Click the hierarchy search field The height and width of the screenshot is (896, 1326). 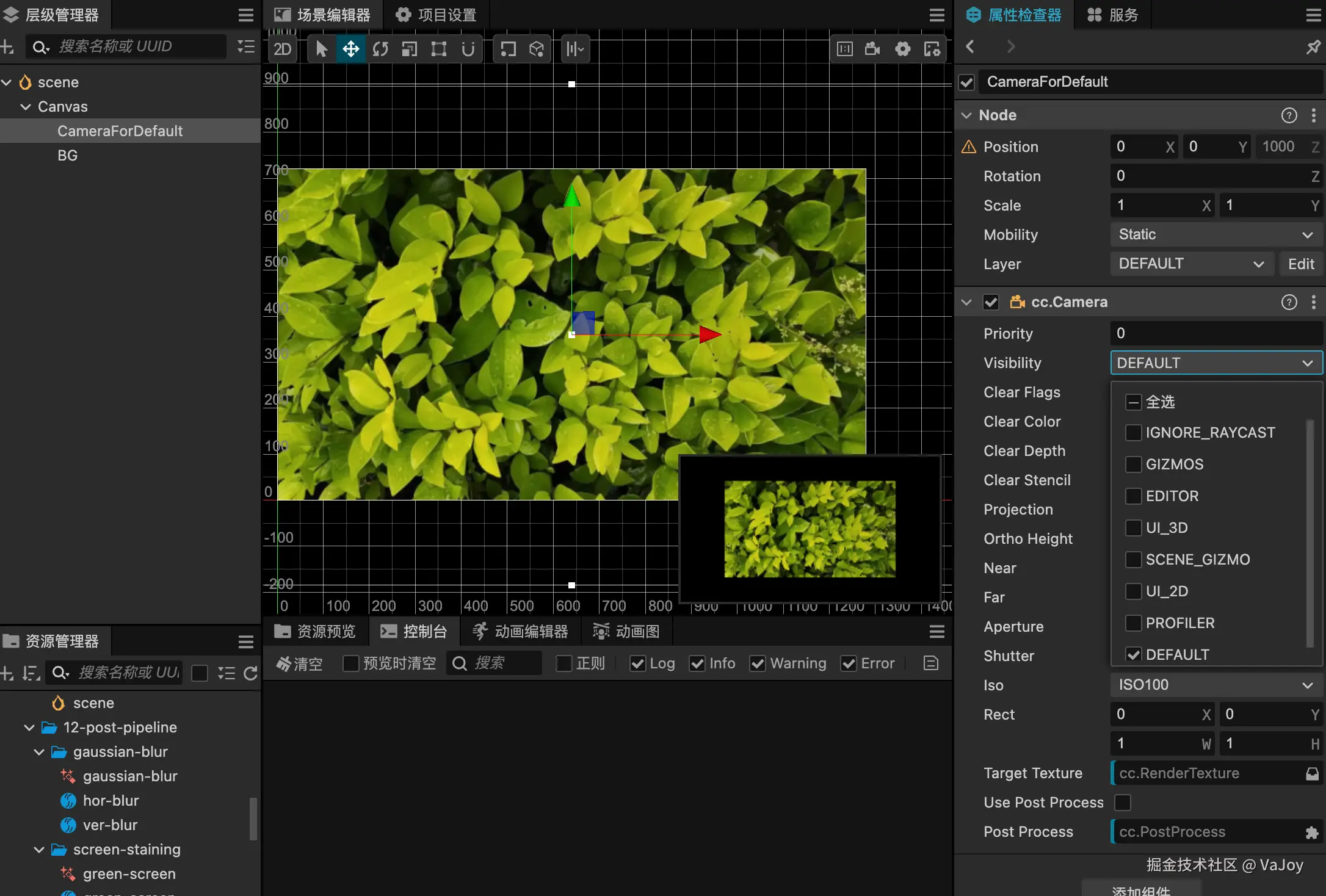pyautogui.click(x=127, y=46)
